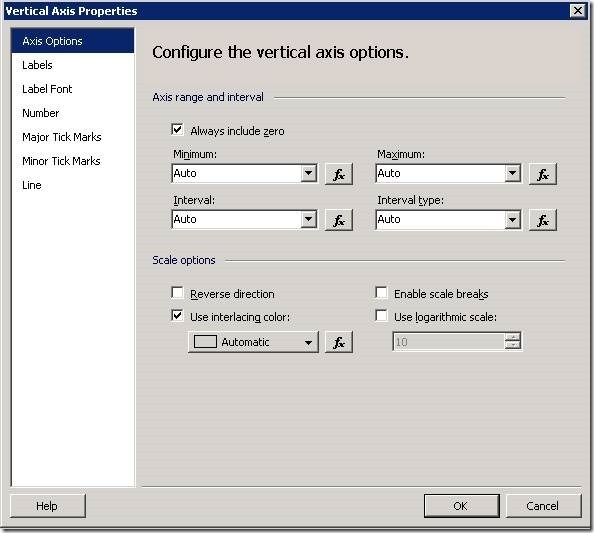
Task: Increase logarithmic base with spinner up arrow
Action: 513,337
